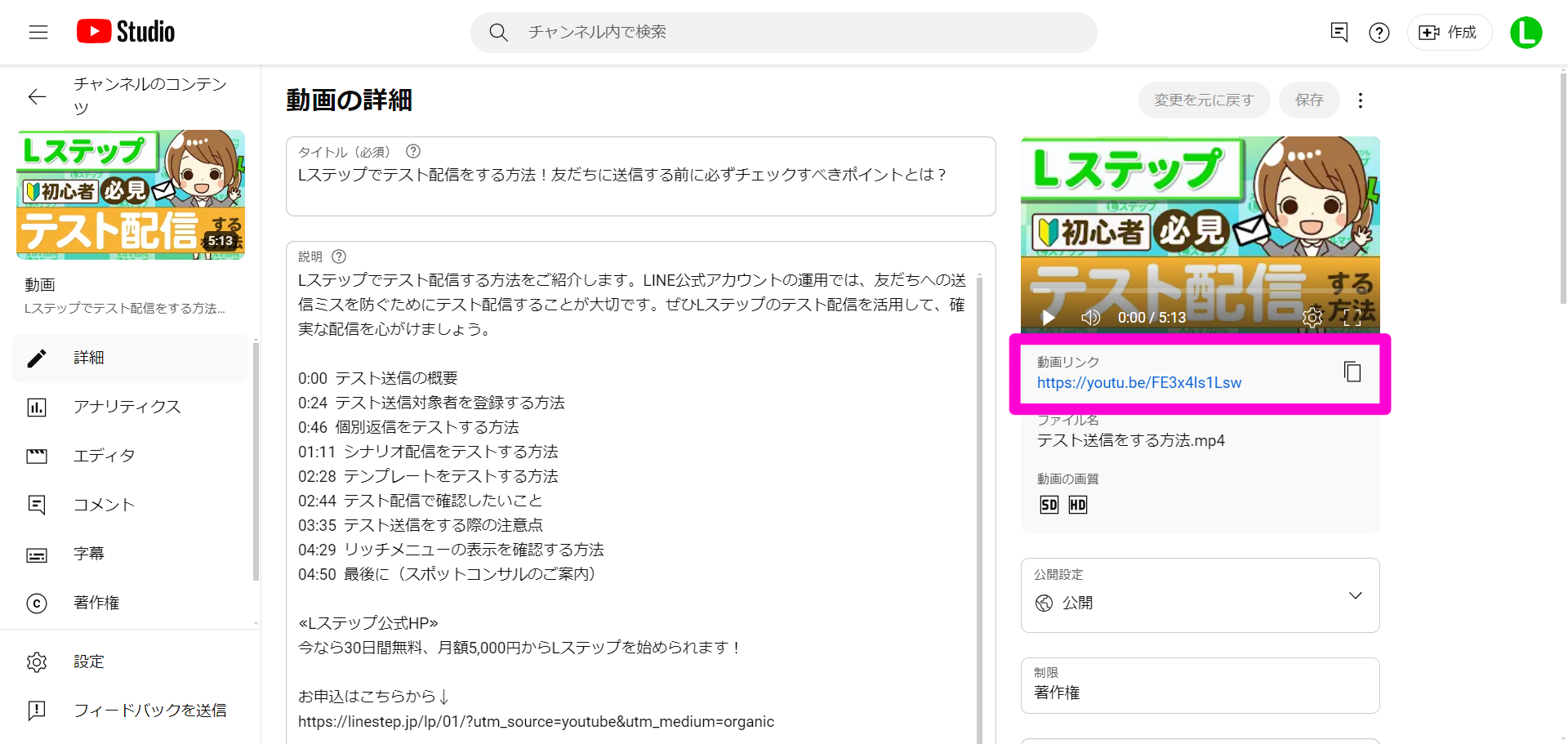The height and width of the screenshot is (744, 1568).
Task: Open the 著作権 (copyright) section icon
Action: [37, 603]
